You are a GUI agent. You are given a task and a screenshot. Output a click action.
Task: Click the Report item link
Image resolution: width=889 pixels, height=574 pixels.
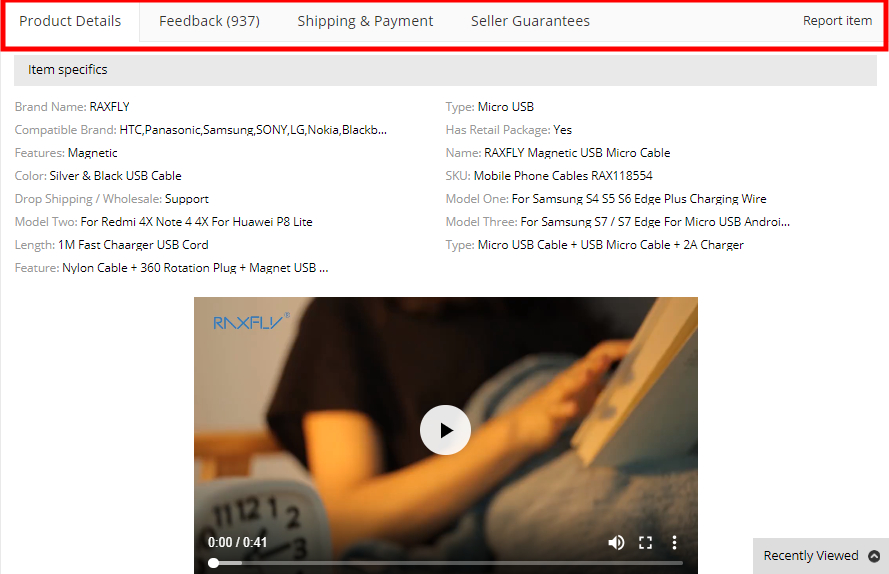pos(837,21)
